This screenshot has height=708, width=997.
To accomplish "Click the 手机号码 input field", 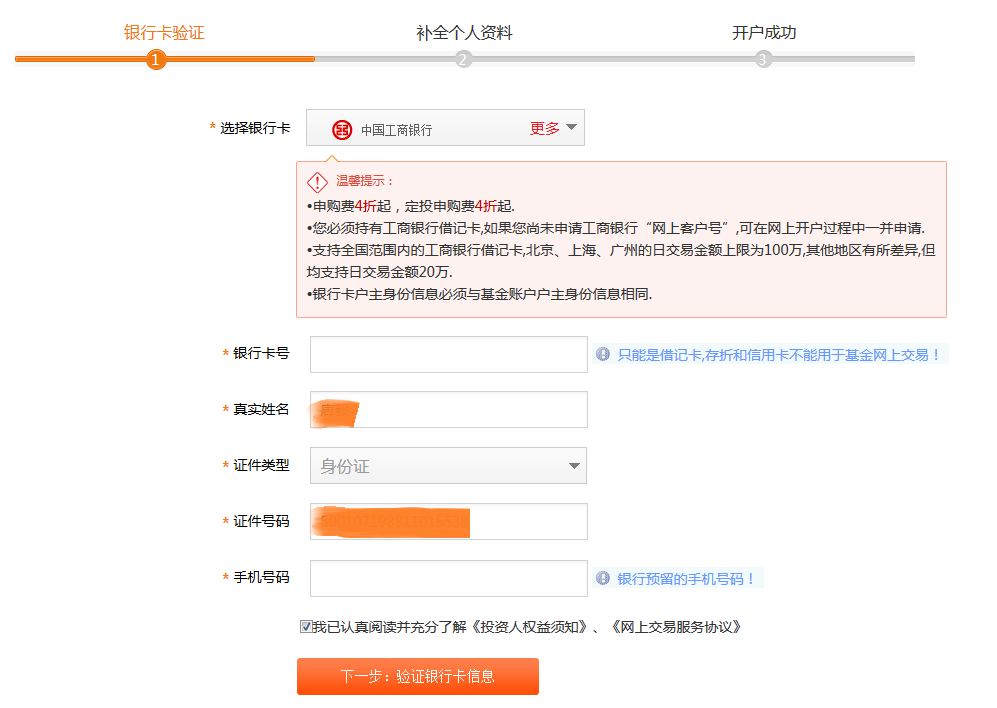I will pos(448,578).
